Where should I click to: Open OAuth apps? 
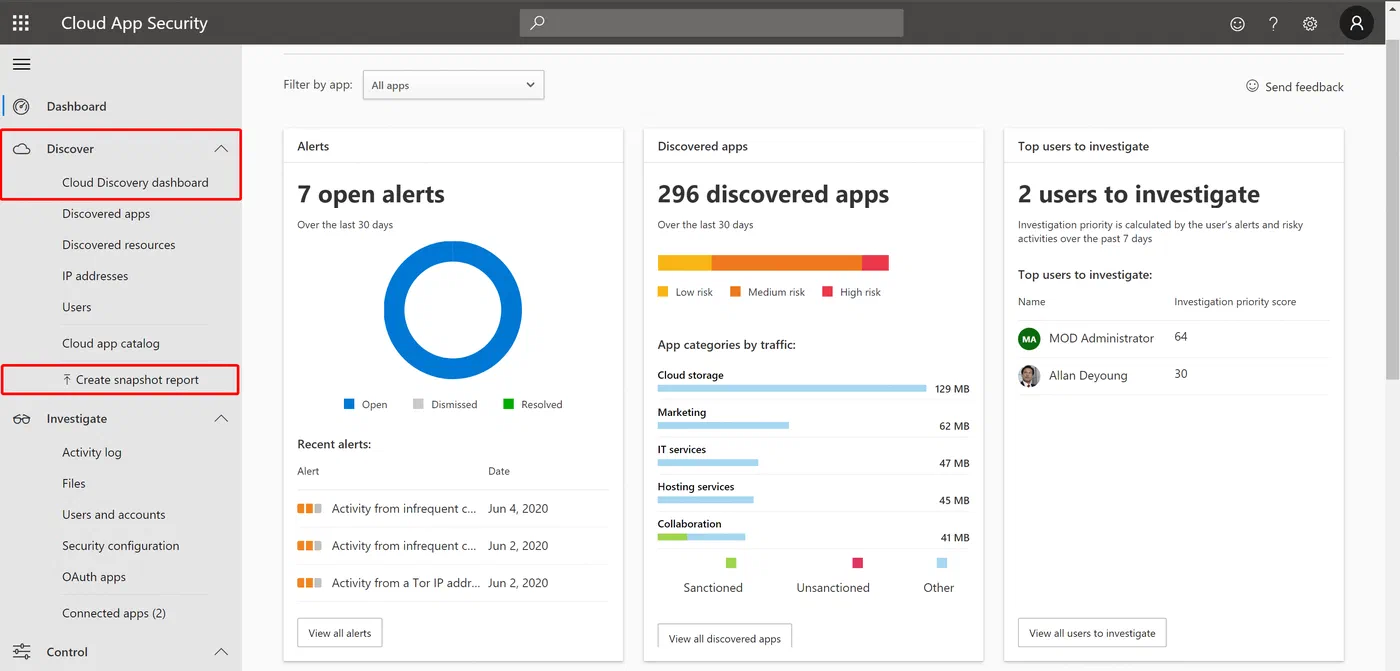[94, 577]
